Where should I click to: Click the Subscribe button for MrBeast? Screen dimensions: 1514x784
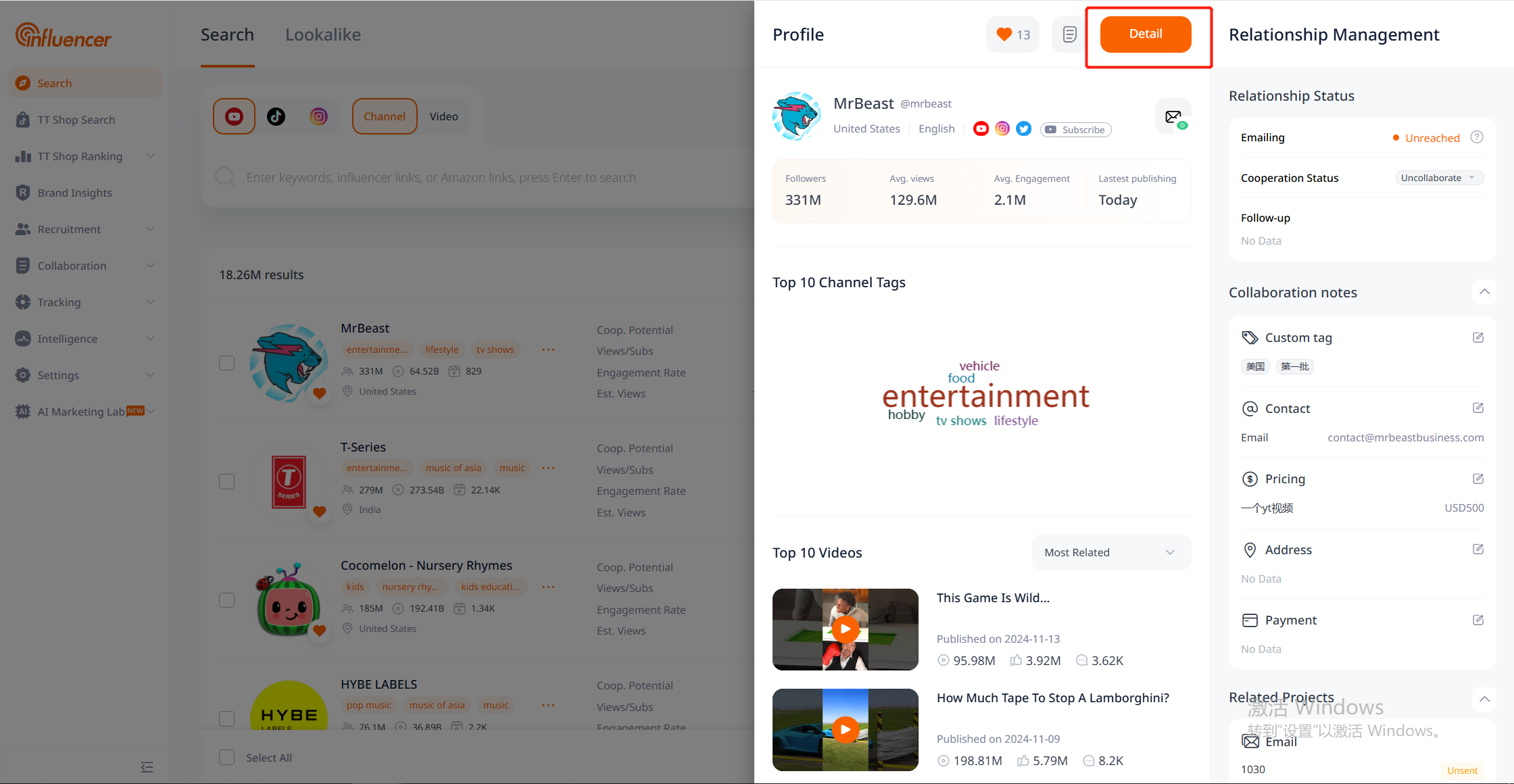[1075, 130]
